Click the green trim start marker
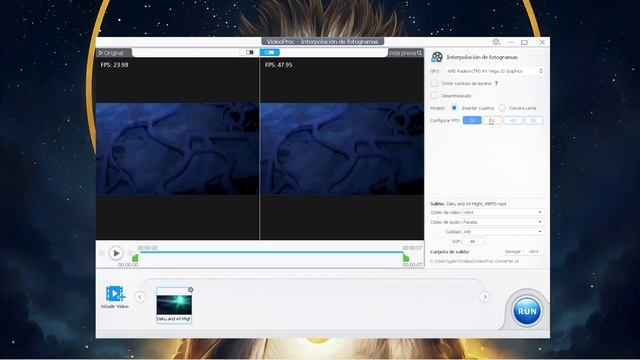Image resolution: width=640 pixels, height=360 pixels. [135, 258]
